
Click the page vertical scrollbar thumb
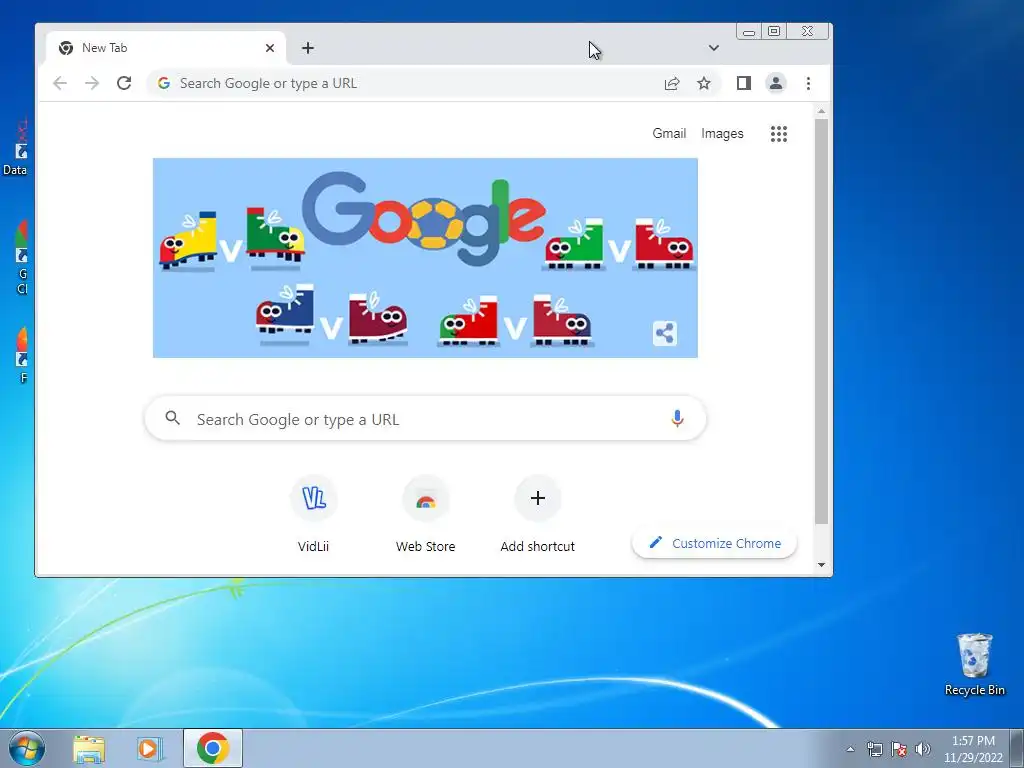point(822,321)
